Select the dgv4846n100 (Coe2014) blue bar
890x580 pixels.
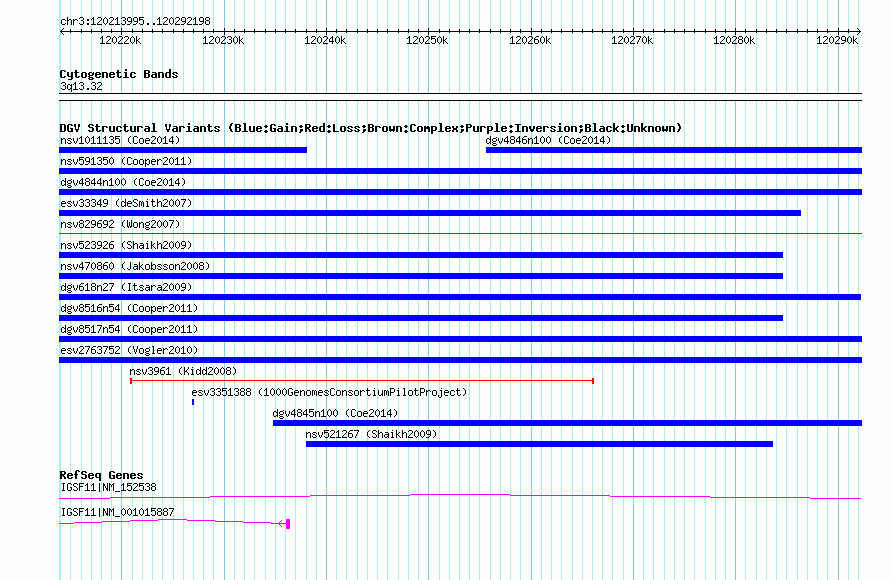pyautogui.click(x=674, y=150)
